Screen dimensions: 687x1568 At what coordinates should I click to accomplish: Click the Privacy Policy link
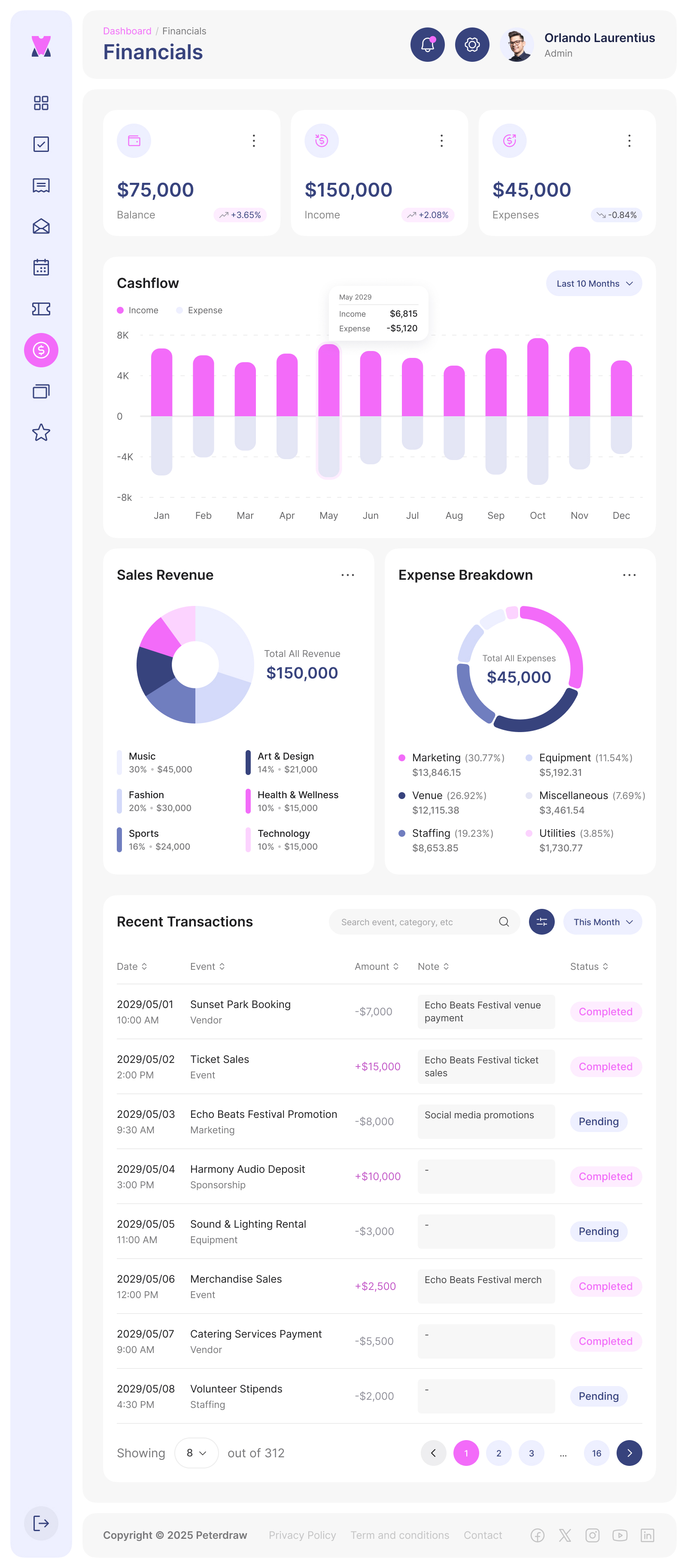click(x=302, y=1535)
